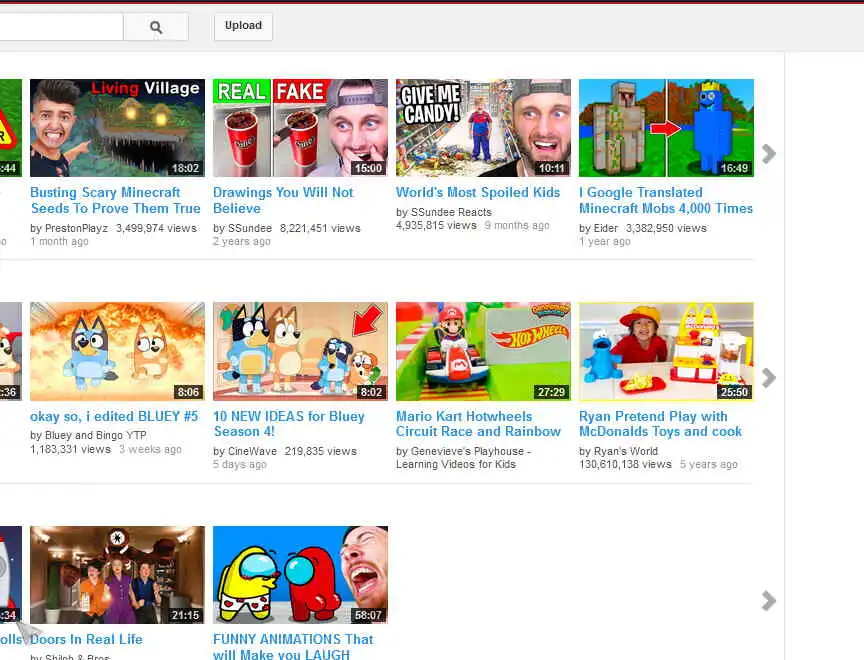Screen dimensions: 864x660
Task: Click the 219,835 views text
Action: pos(321,451)
